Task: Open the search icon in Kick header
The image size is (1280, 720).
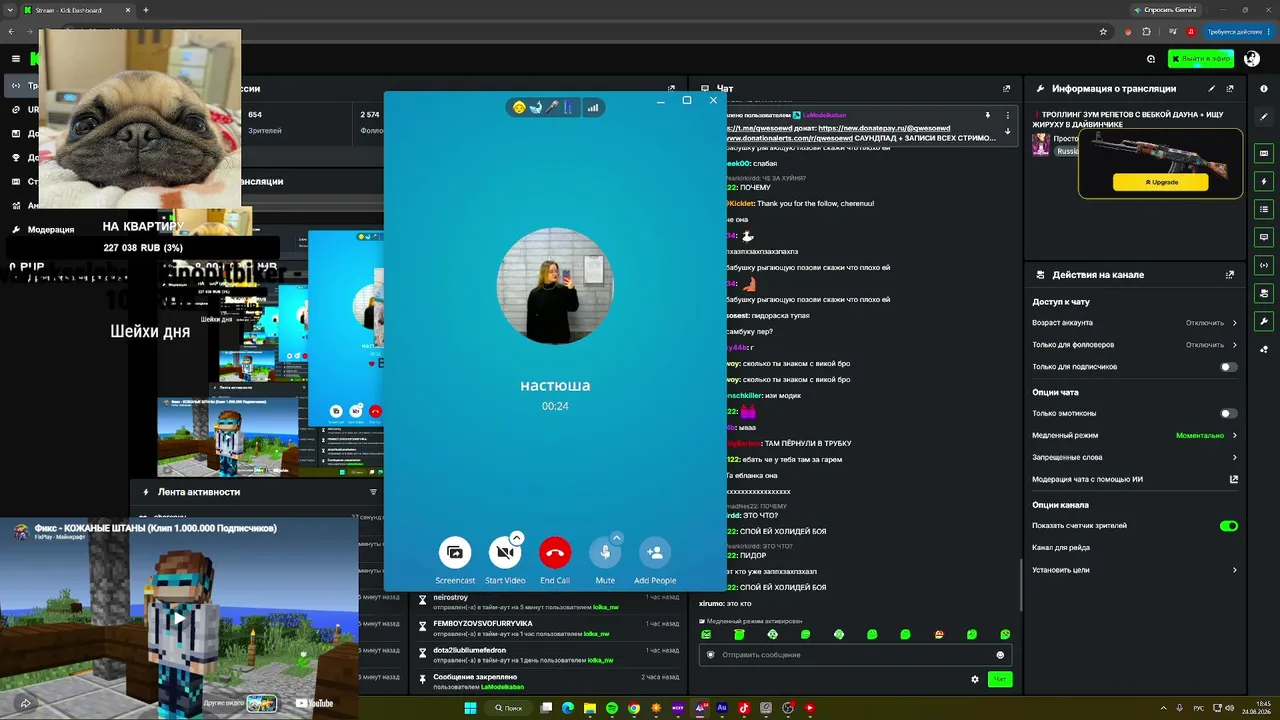Action: pos(1151,59)
